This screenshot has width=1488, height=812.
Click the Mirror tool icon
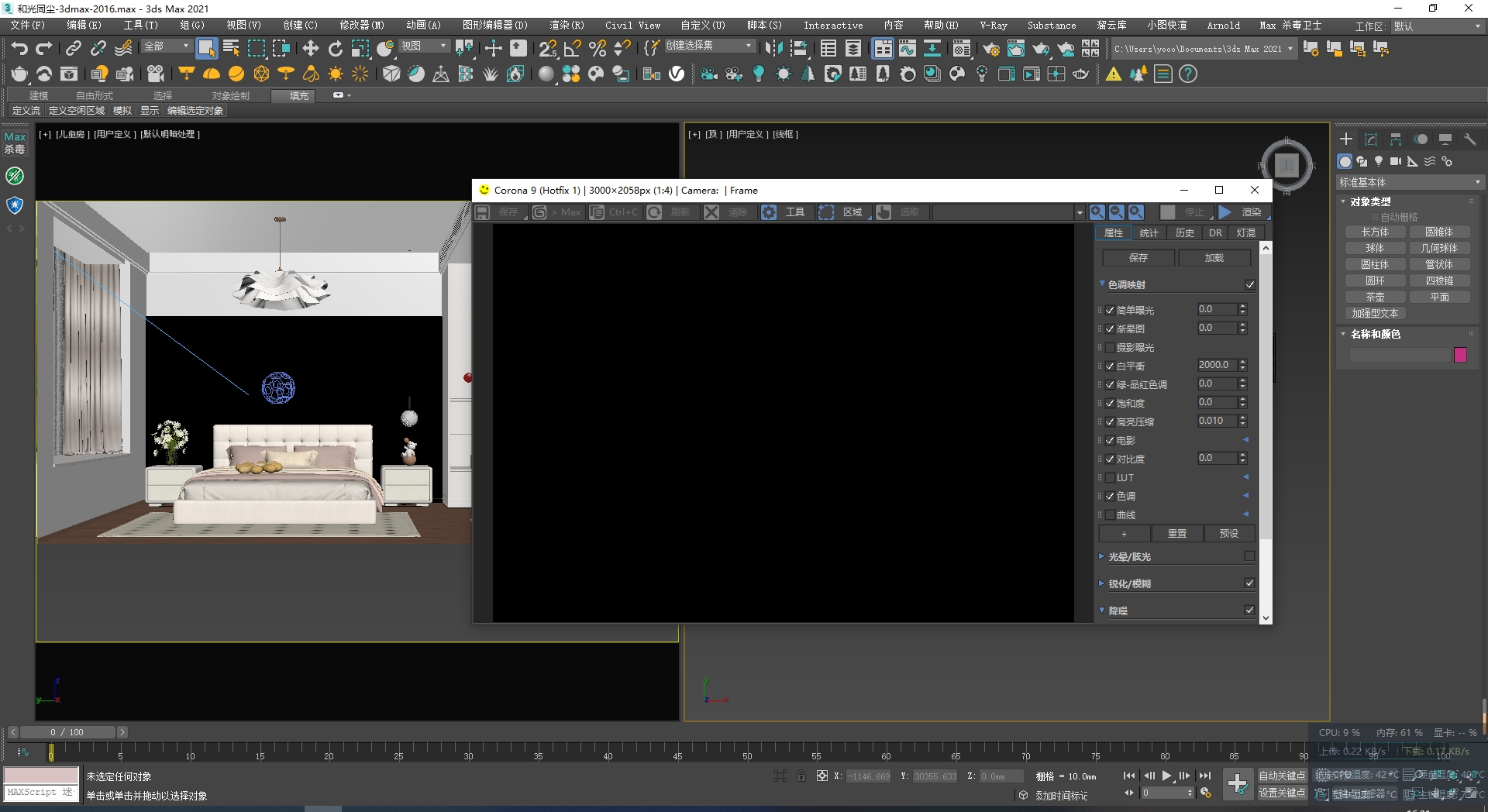(x=773, y=49)
